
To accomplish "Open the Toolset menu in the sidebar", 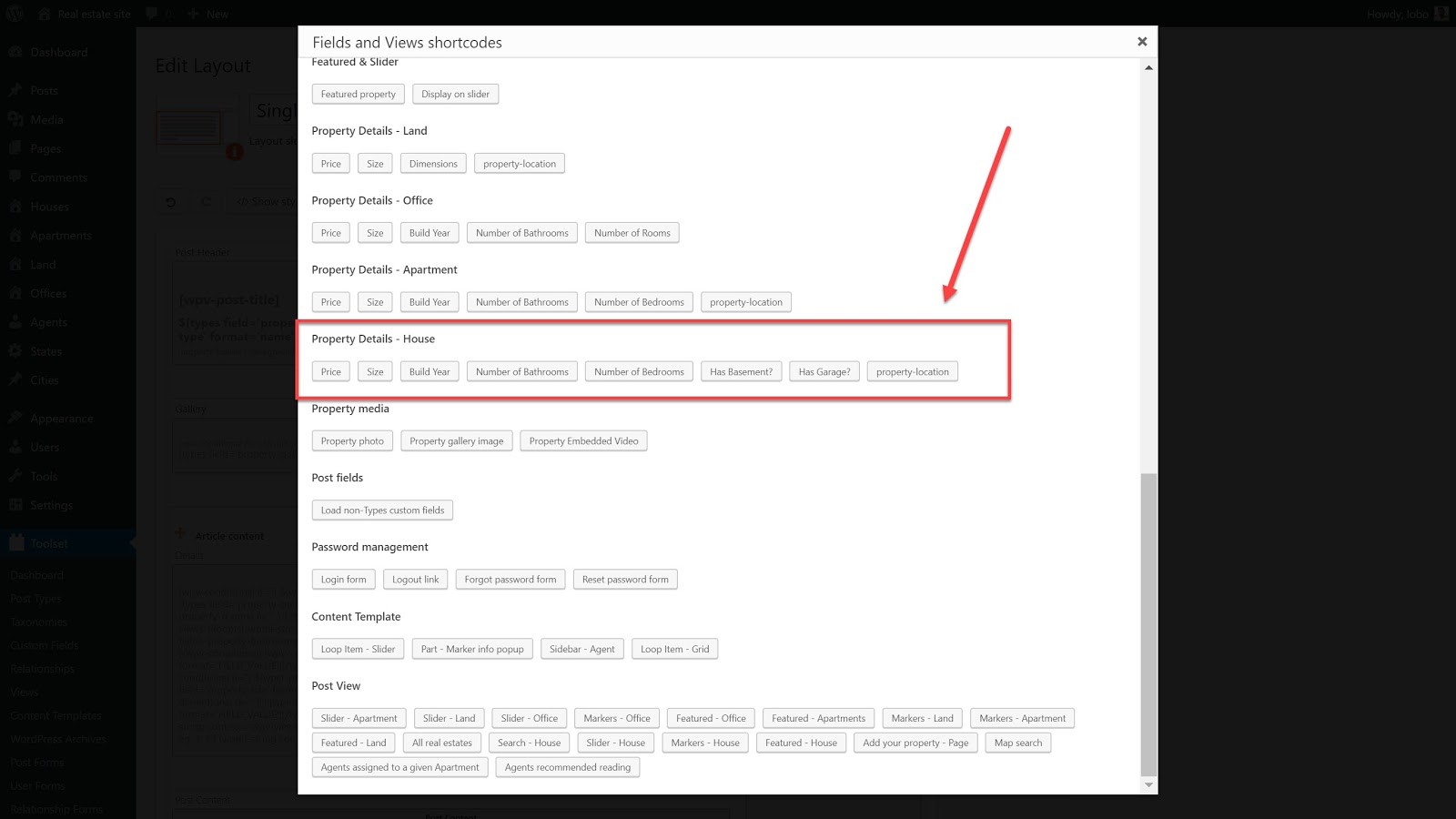I will click(x=49, y=543).
